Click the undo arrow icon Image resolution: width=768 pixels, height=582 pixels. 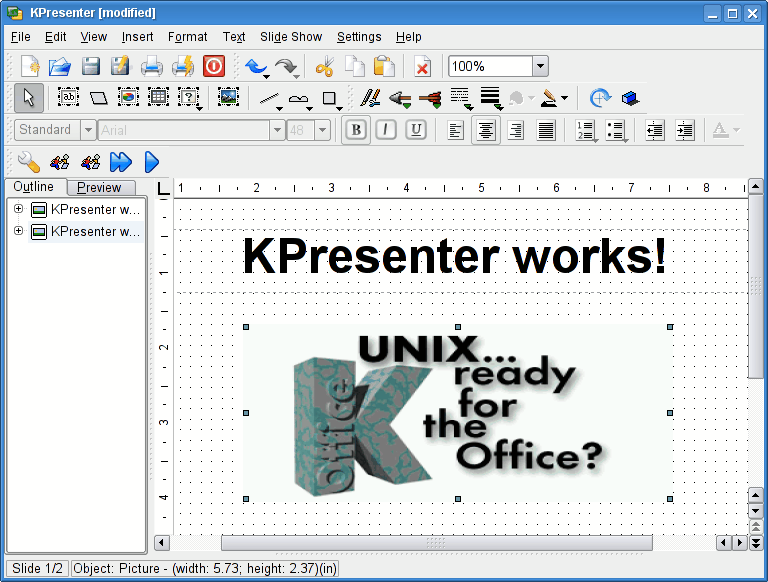tap(256, 67)
